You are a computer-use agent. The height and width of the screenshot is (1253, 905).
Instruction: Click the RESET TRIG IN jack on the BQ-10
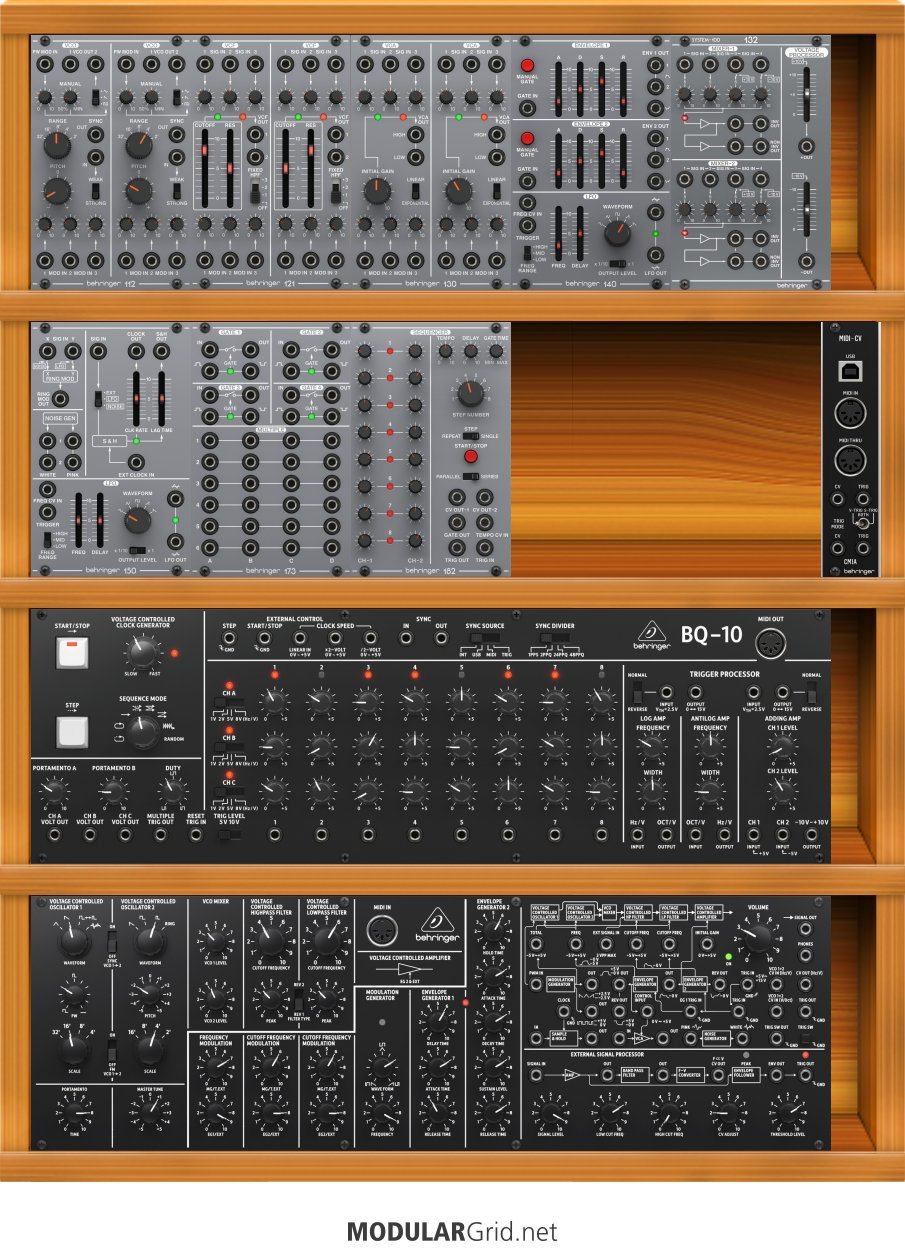197,833
